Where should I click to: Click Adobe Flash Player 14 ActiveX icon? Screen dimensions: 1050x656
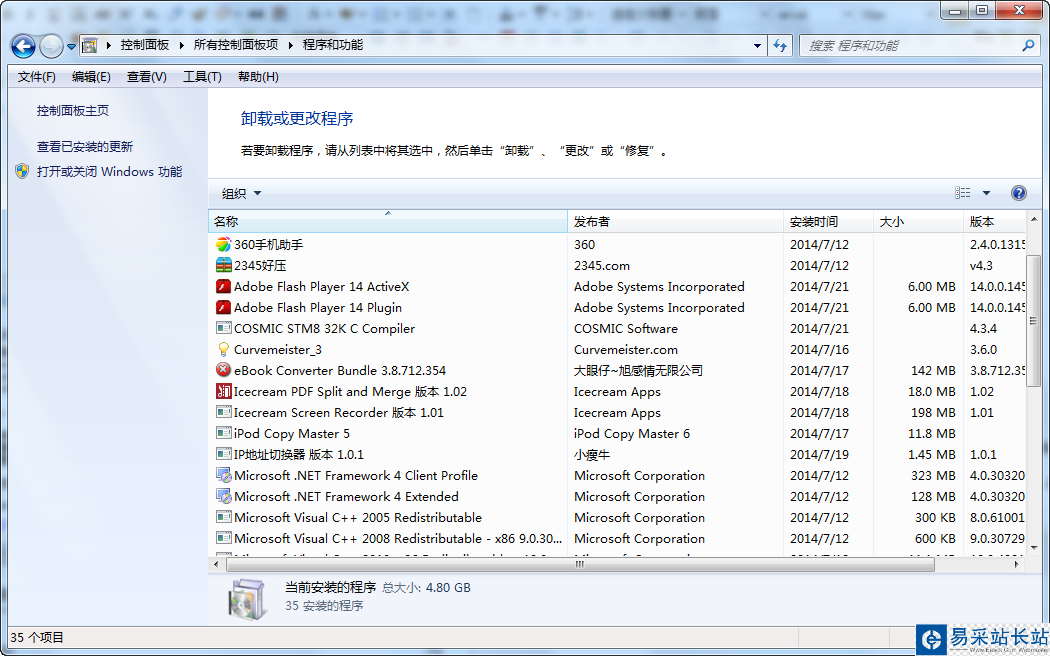224,286
